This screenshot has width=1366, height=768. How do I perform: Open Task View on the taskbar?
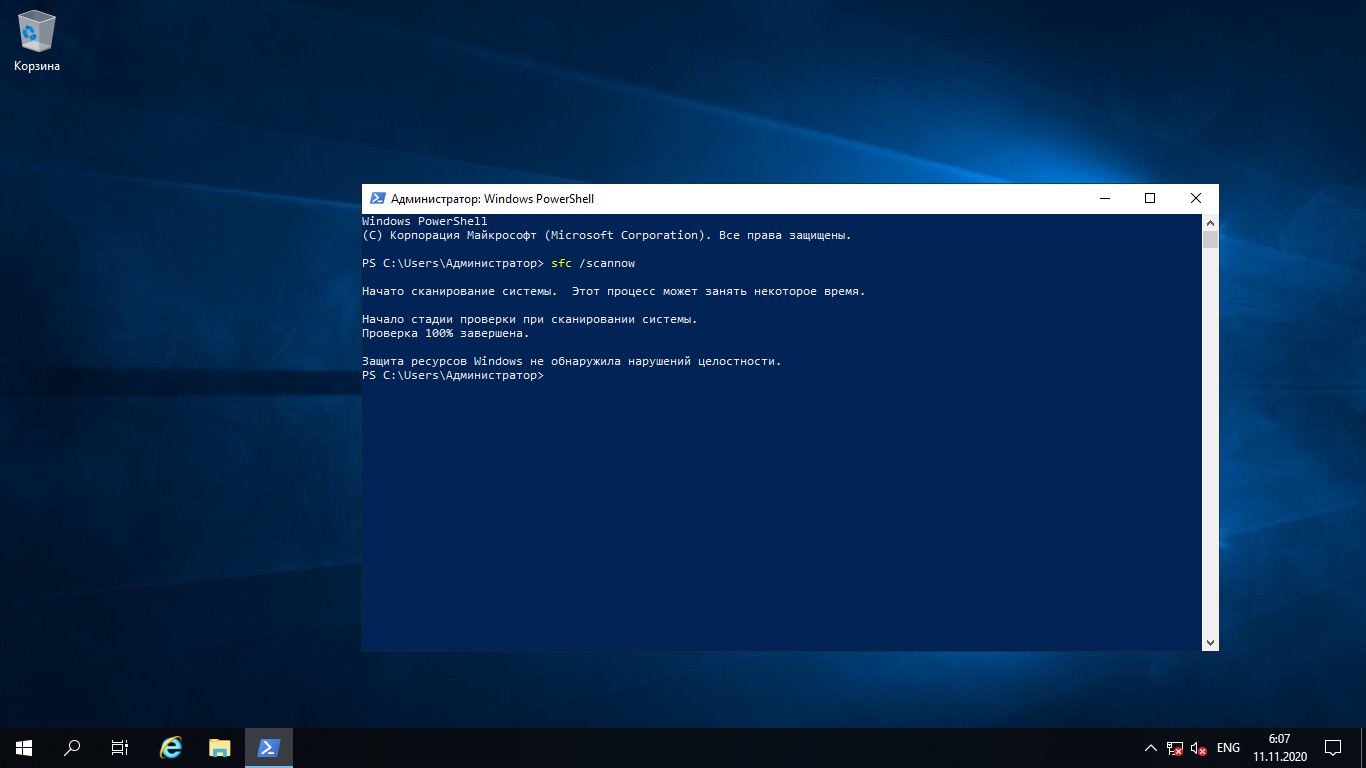tap(120, 748)
